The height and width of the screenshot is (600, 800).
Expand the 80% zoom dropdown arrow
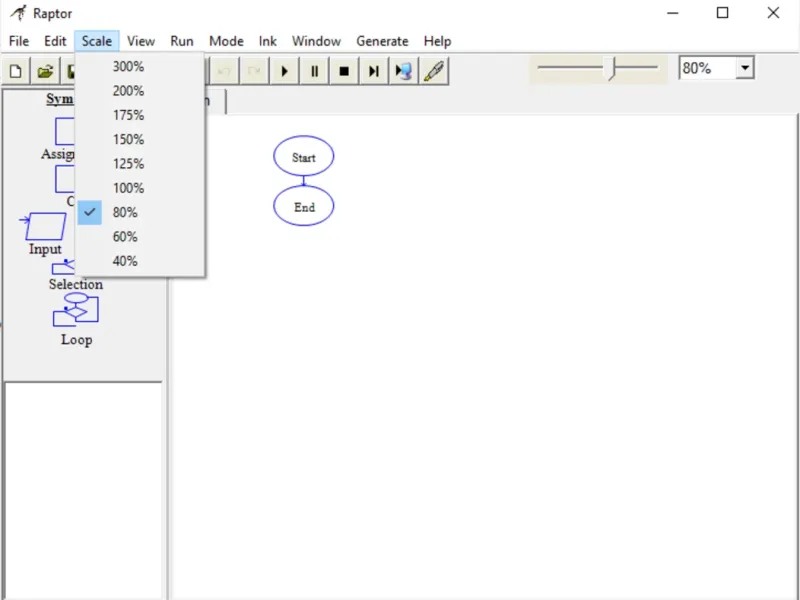pos(745,68)
